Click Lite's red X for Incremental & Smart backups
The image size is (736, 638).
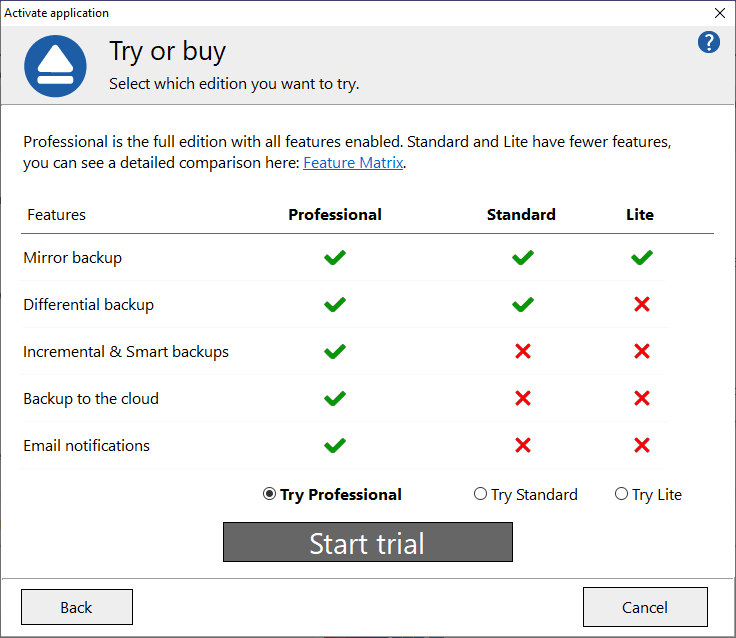click(642, 351)
